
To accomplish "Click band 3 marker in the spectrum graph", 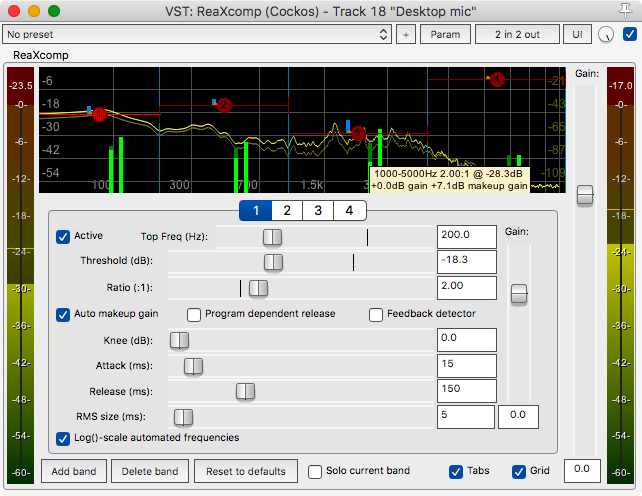I will click(x=358, y=133).
